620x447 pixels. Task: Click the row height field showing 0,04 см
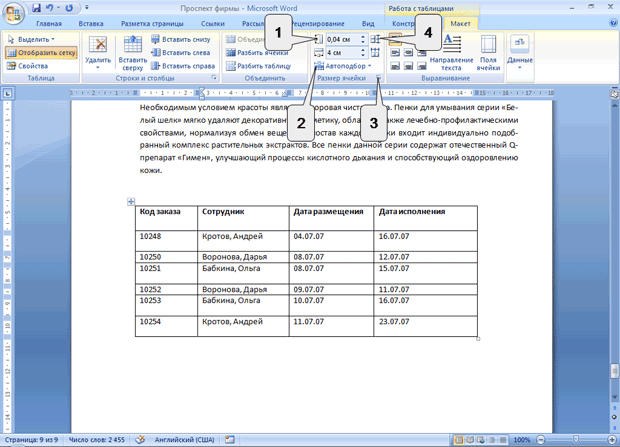pos(343,39)
